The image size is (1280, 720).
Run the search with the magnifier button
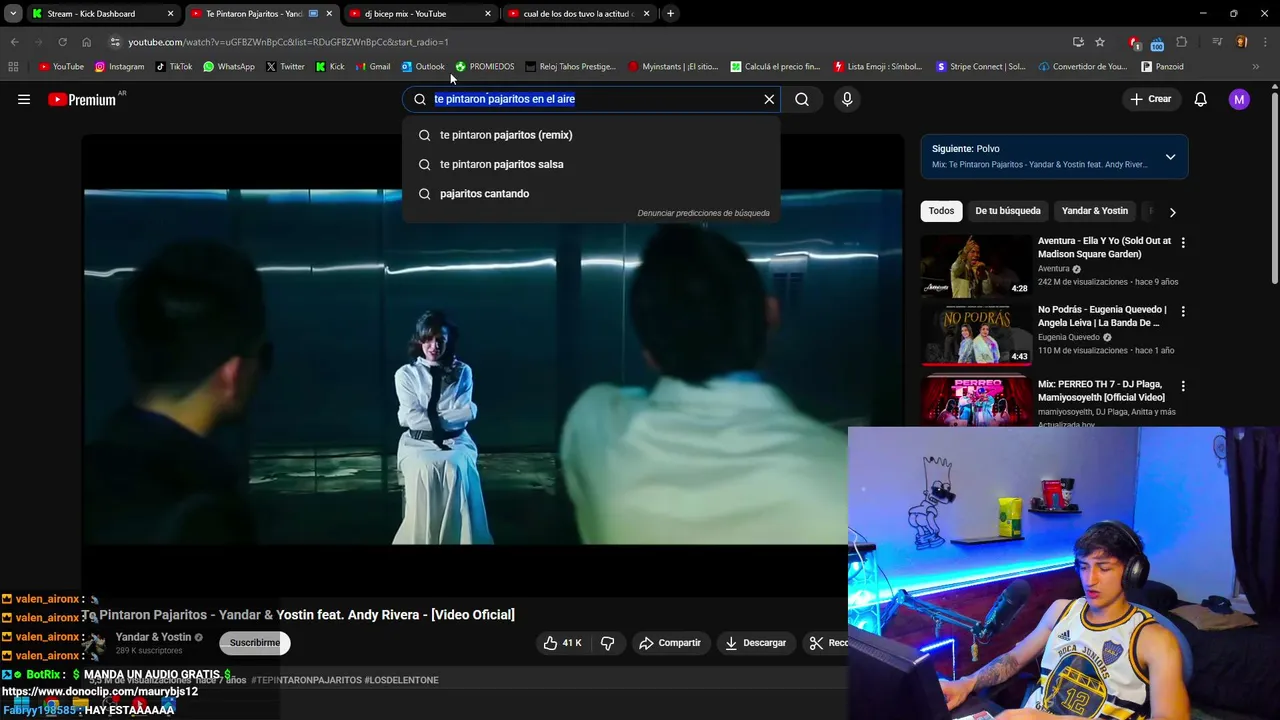802,99
